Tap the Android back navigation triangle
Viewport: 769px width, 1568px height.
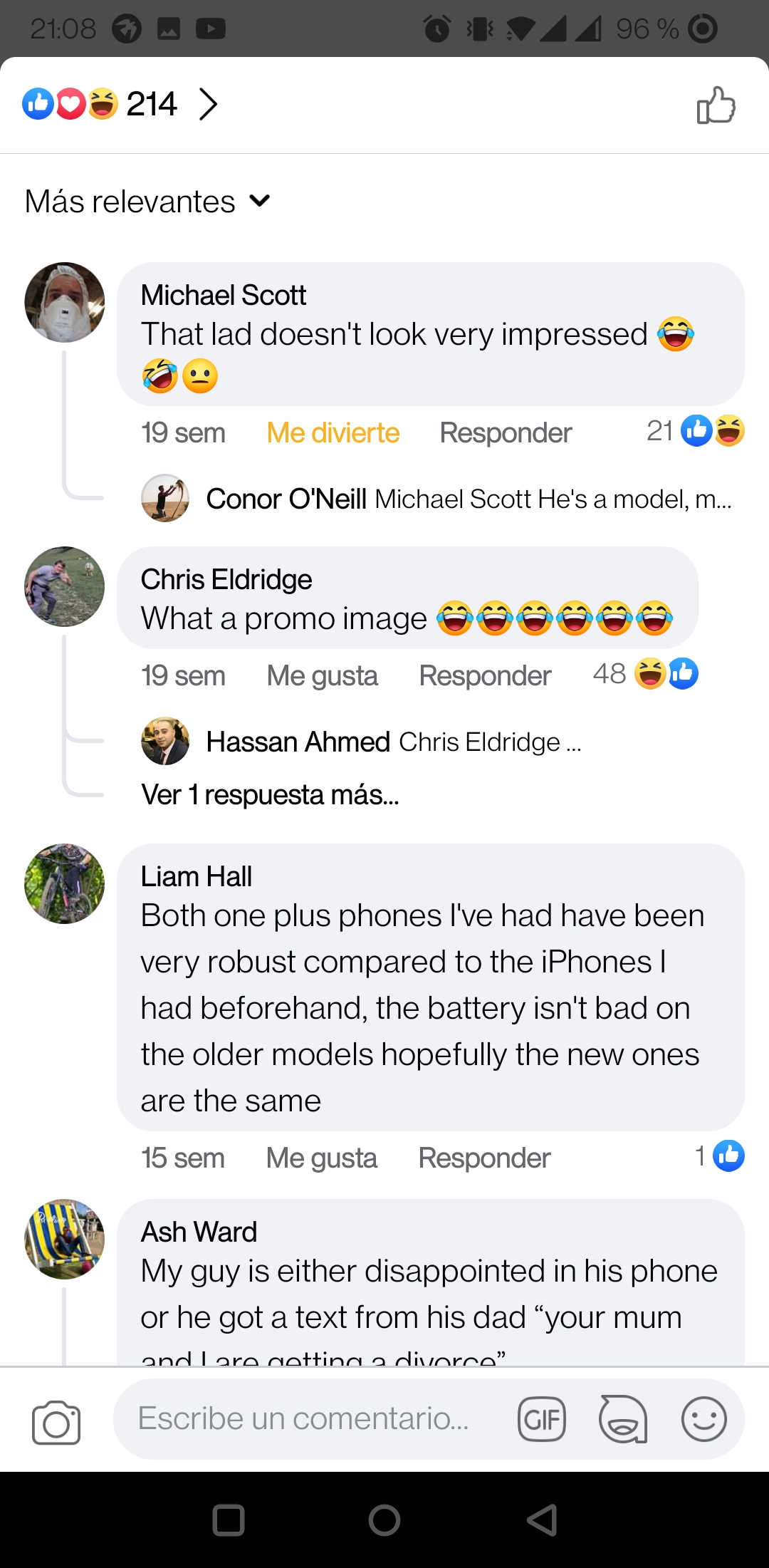tap(543, 1520)
